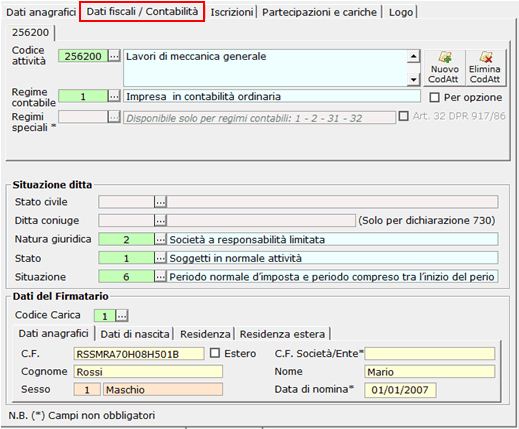Open lookup button next to Regime contabile
519x429 pixels.
[x=114, y=96]
